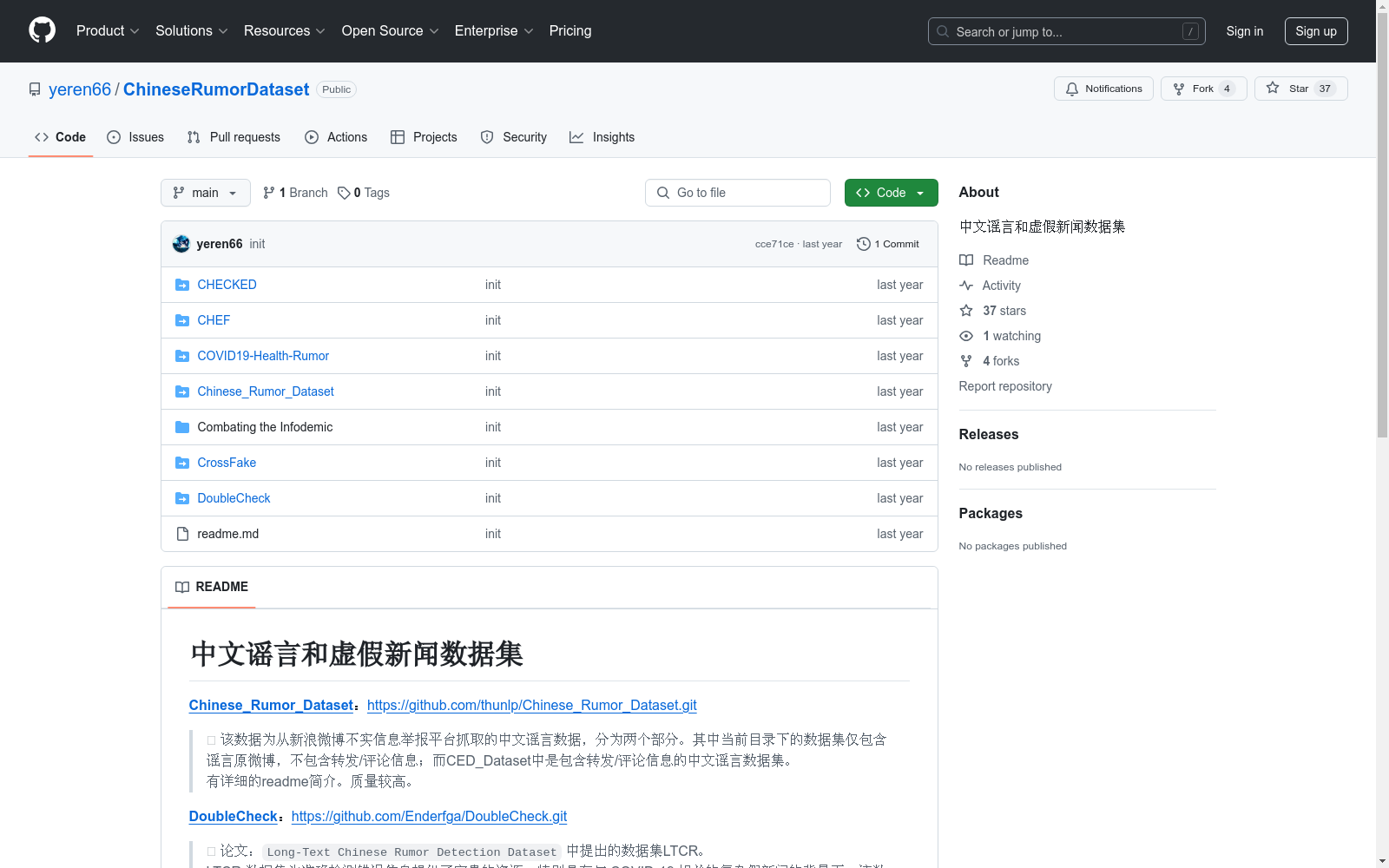The image size is (1389, 868).
Task: Open the CrossFake folder
Action: pos(227,463)
